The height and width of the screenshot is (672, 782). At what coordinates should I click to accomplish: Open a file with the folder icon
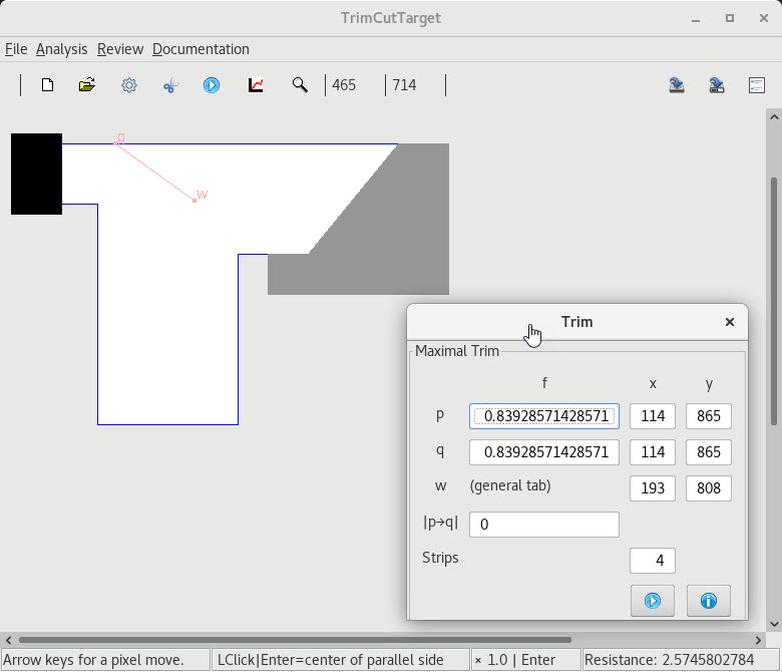point(87,85)
